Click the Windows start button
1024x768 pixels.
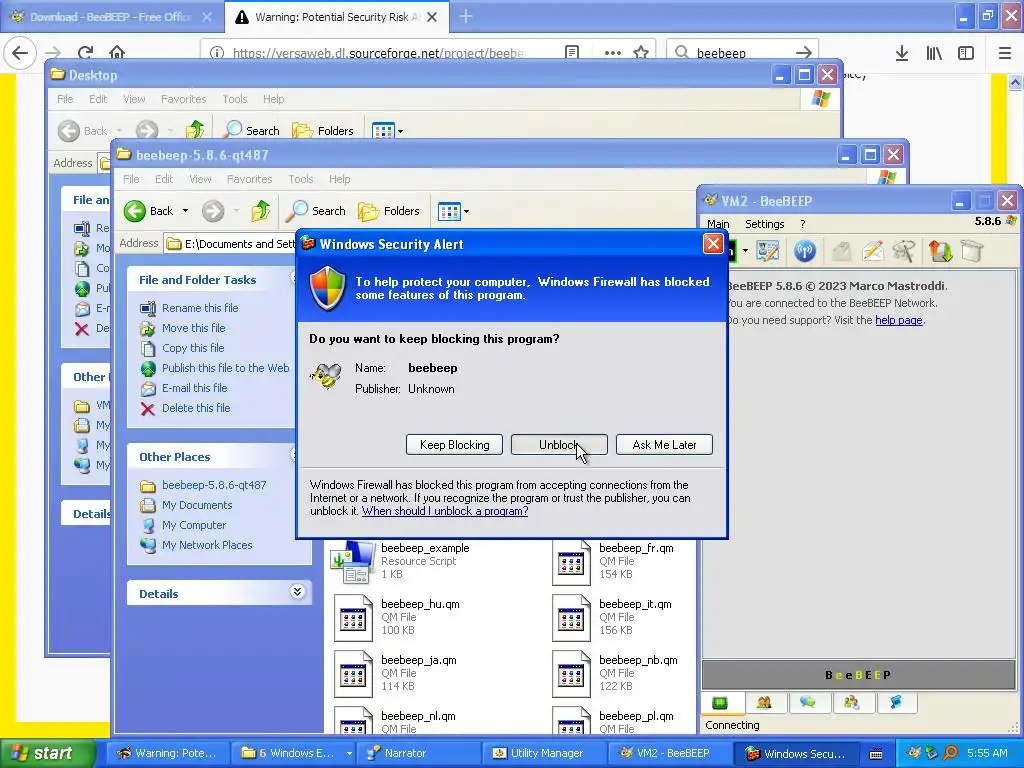tap(47, 753)
